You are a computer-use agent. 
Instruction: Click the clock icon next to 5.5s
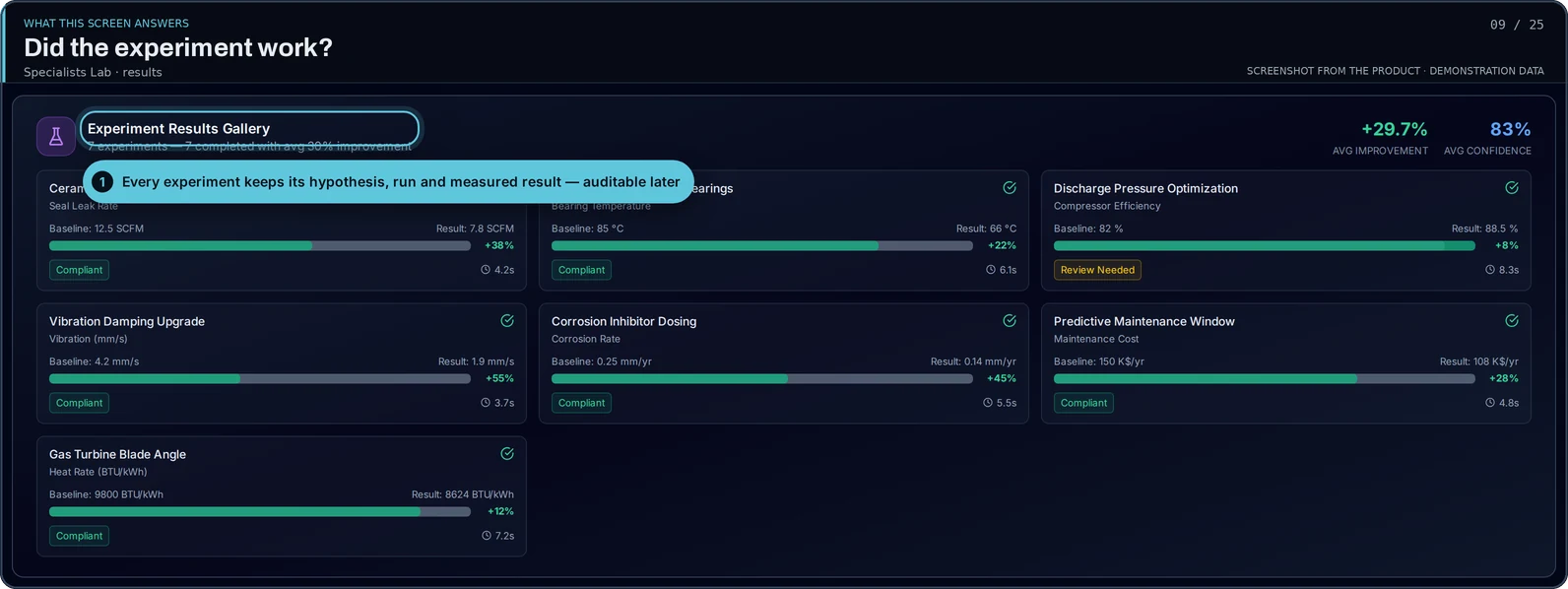pos(988,402)
